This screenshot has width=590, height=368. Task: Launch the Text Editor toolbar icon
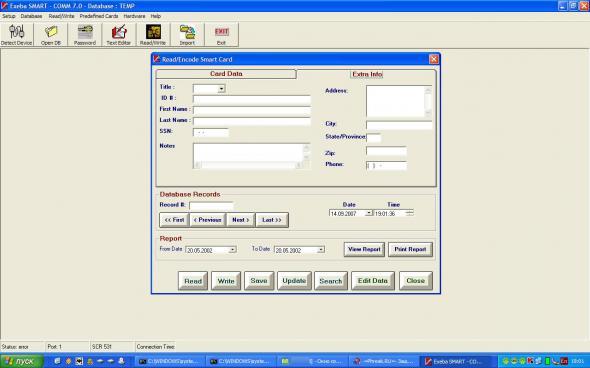click(119, 35)
